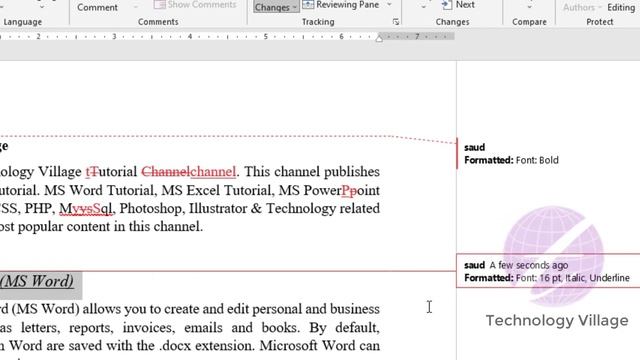Click the right indent marker on ruler
Viewport: 640px width, 360px height.
coord(379,38)
